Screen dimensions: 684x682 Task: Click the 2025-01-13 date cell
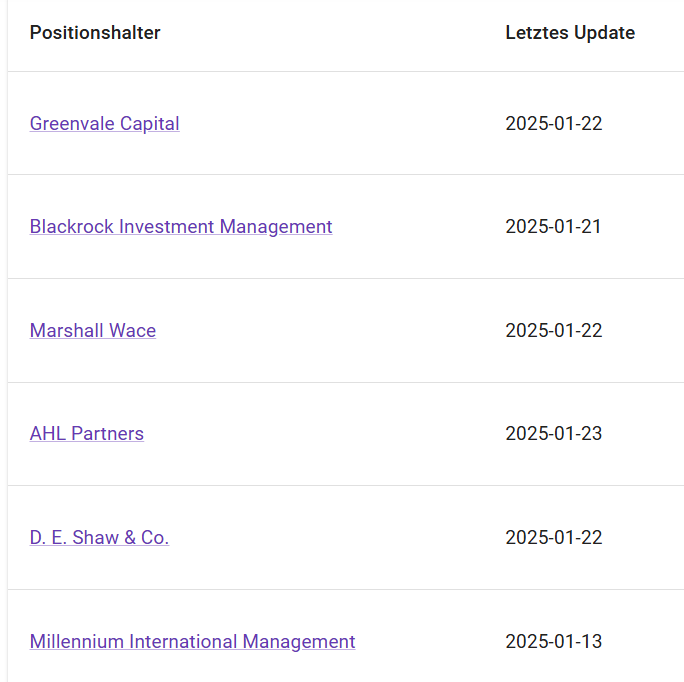tap(553, 642)
